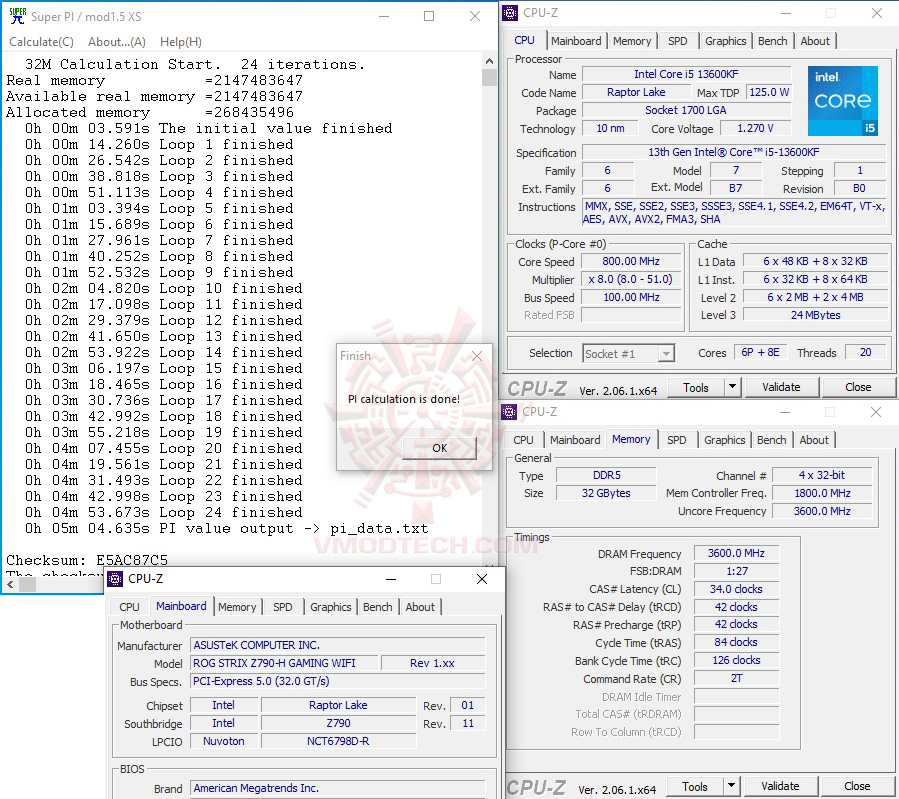Select CPU tab in top CPU-Z window

(524, 40)
